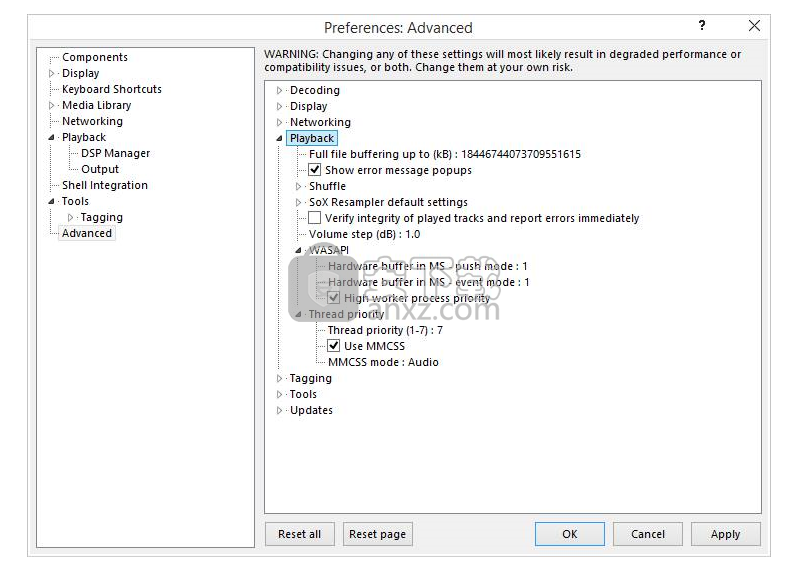Enable Show error message popups checkbox
This screenshot has width=793, height=568.
[x=315, y=170]
